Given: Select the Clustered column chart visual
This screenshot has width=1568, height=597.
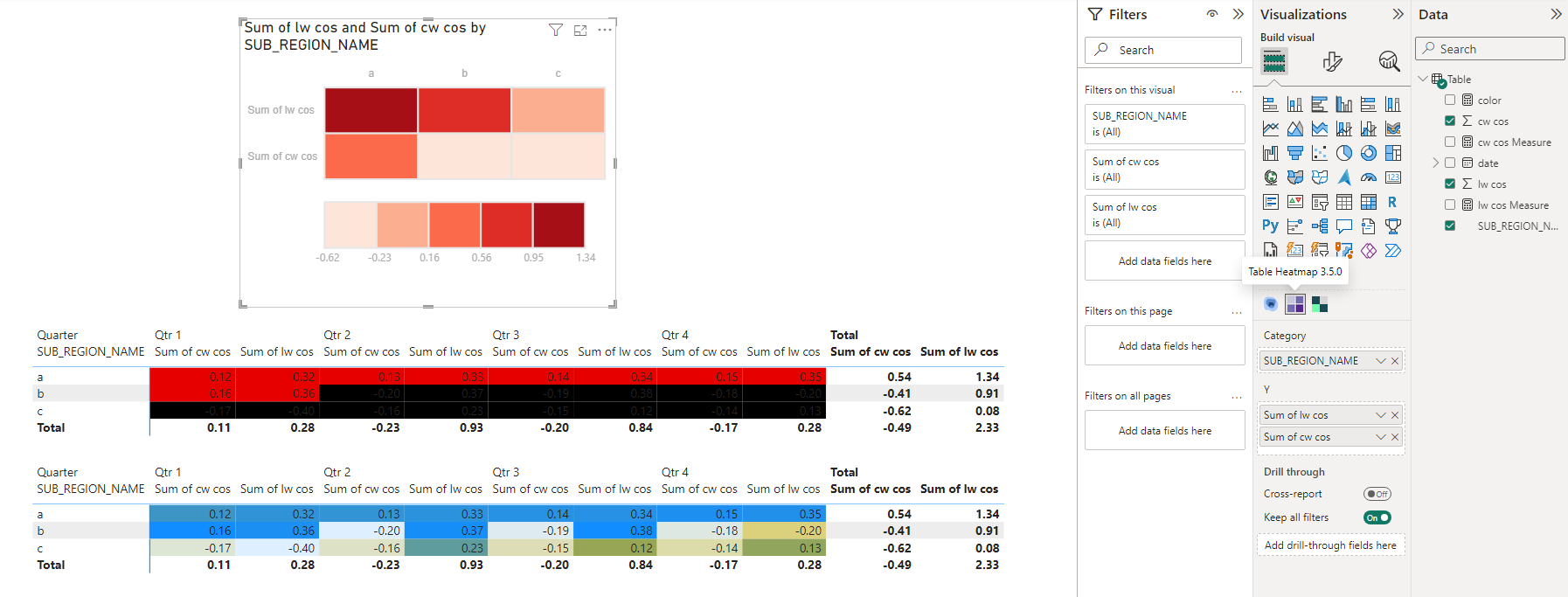Looking at the screenshot, I should coord(1344,105).
